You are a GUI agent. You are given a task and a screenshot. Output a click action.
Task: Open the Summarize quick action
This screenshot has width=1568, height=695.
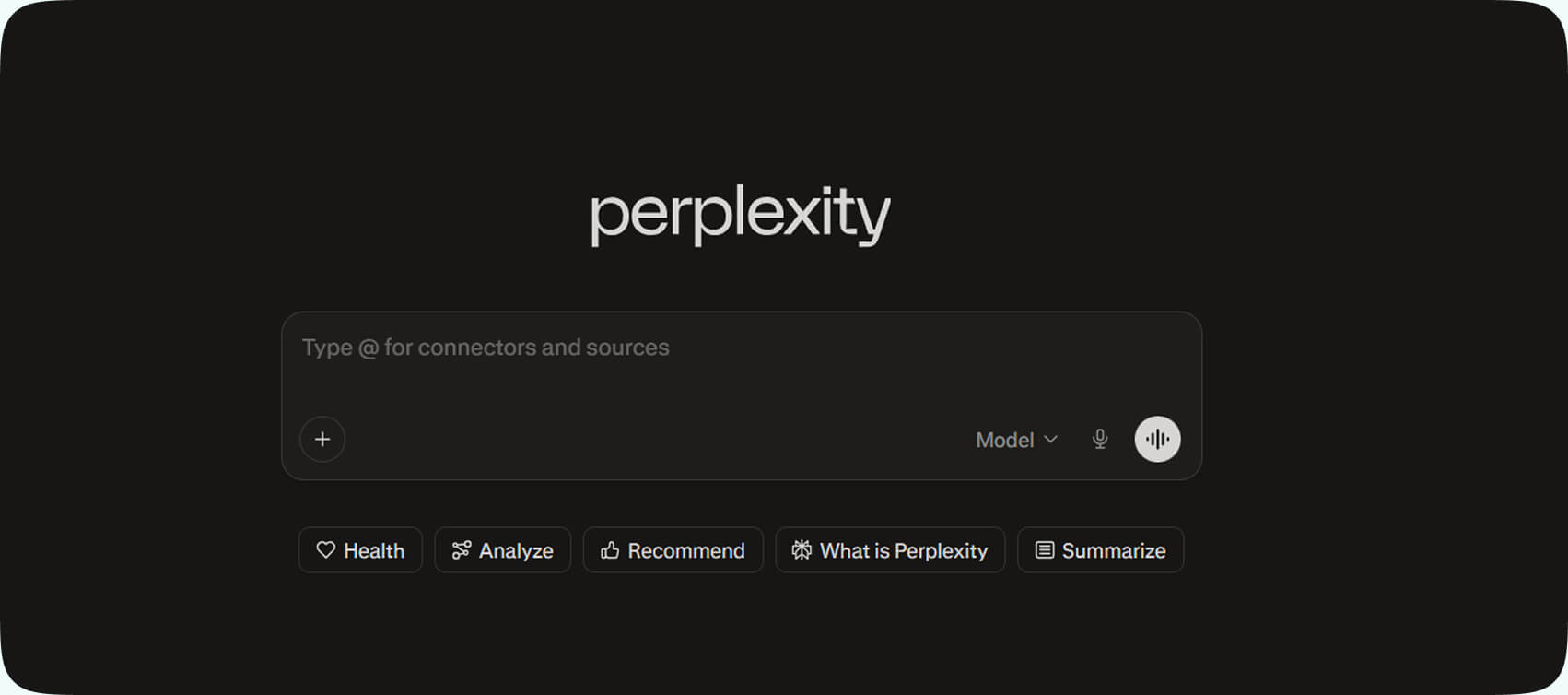(1099, 550)
